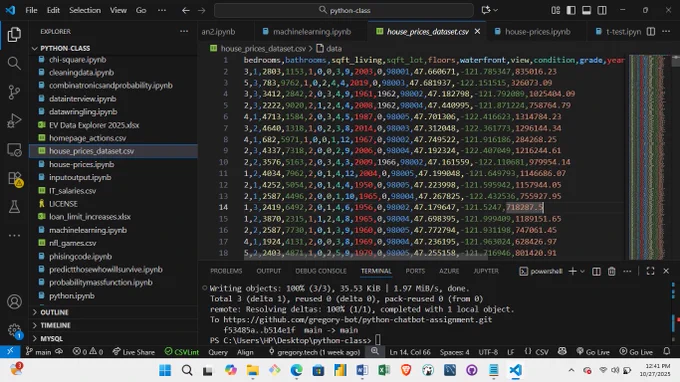Kill terminal with the trash icon

(611, 271)
